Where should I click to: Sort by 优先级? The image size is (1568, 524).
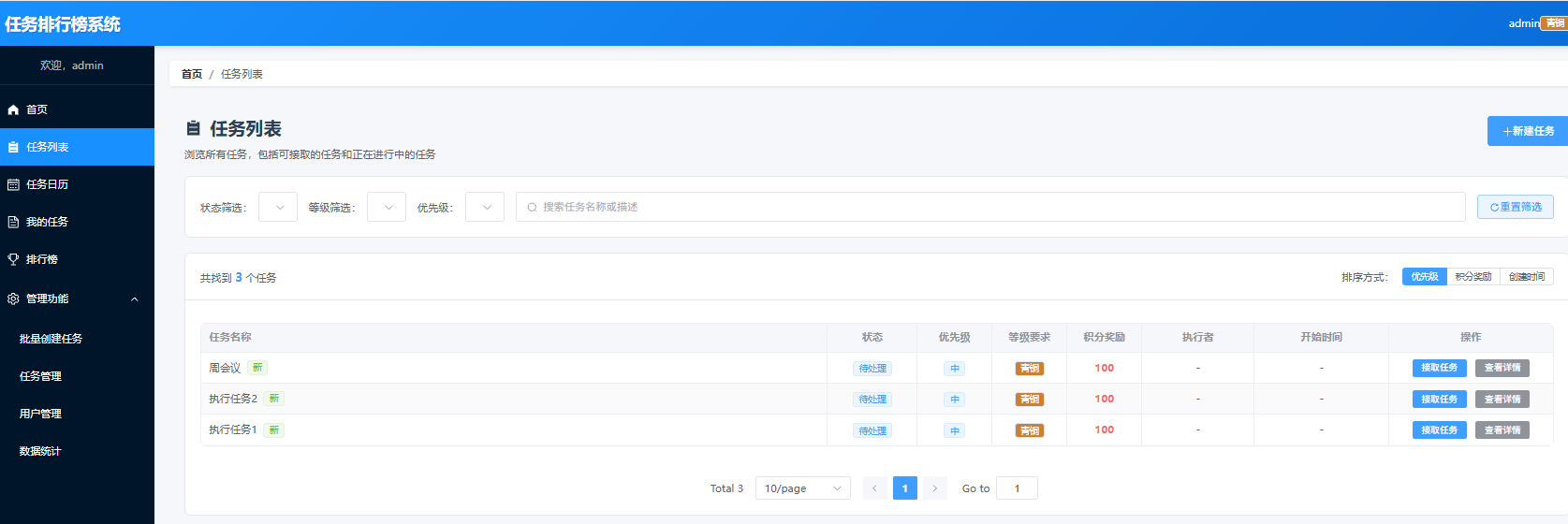(x=1425, y=277)
